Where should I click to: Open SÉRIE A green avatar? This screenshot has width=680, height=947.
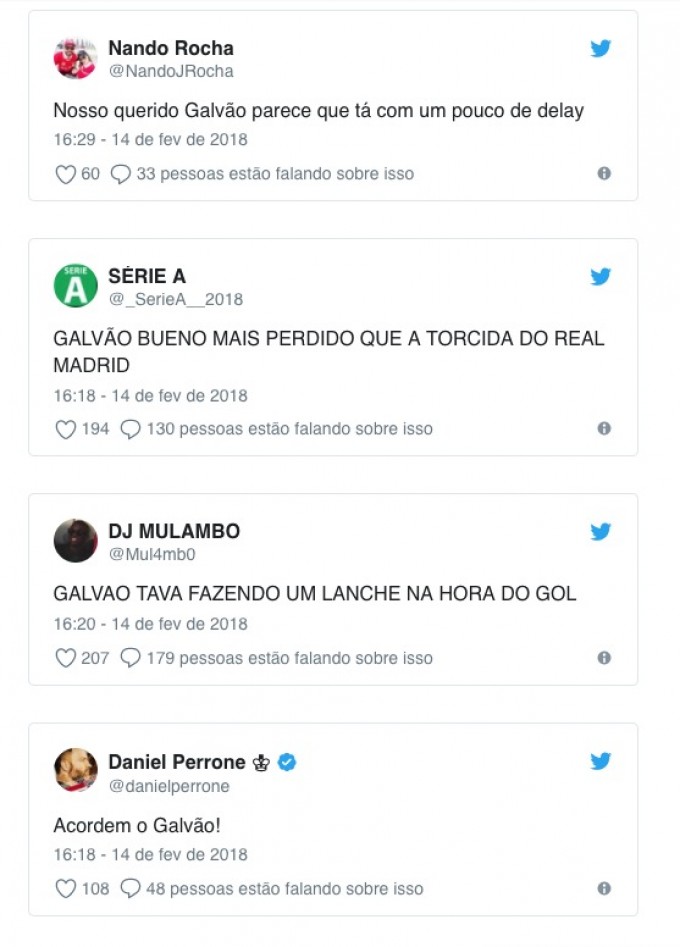pyautogui.click(x=75, y=286)
